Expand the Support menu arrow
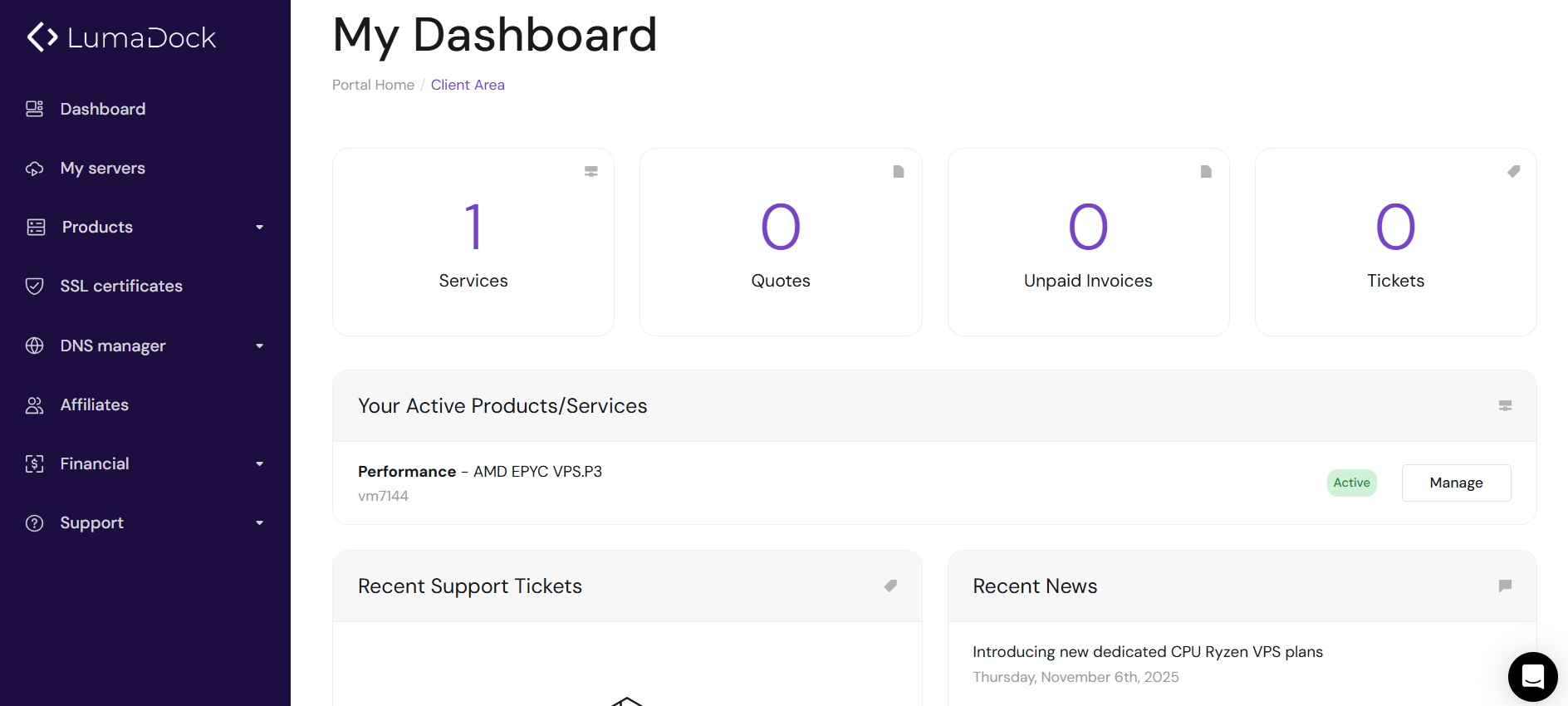This screenshot has height=706, width=1568. click(259, 523)
